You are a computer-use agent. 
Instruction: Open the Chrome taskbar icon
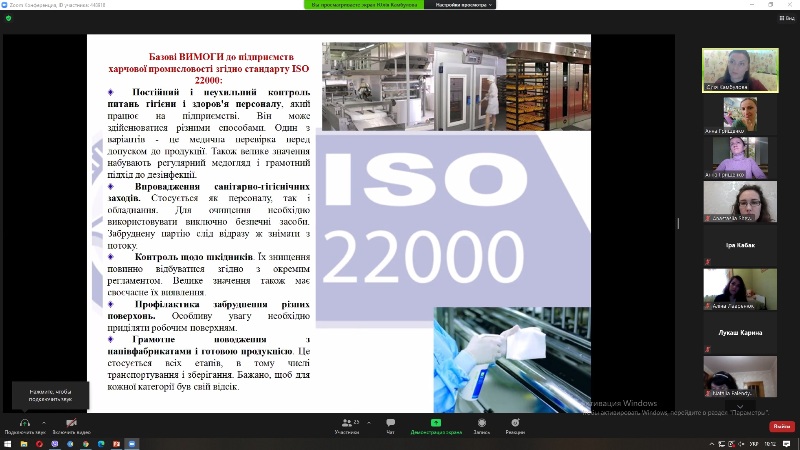point(86,444)
